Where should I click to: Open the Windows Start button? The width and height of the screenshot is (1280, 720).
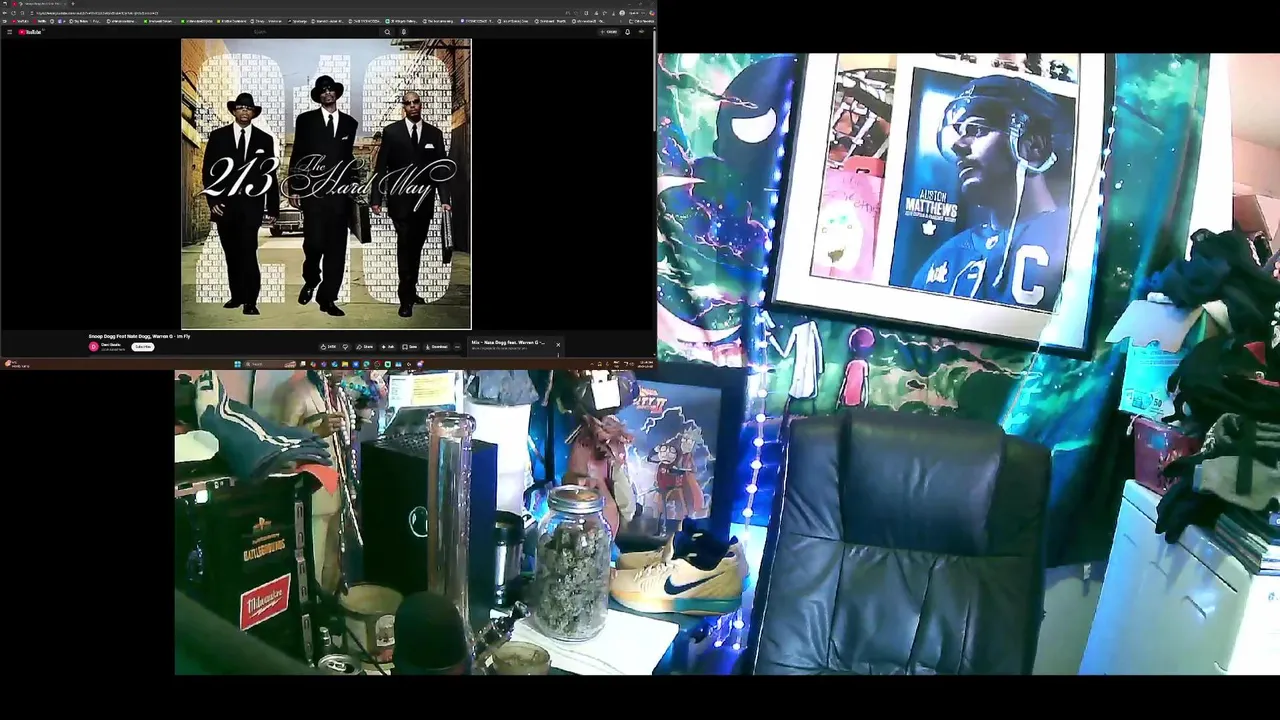pyautogui.click(x=237, y=364)
